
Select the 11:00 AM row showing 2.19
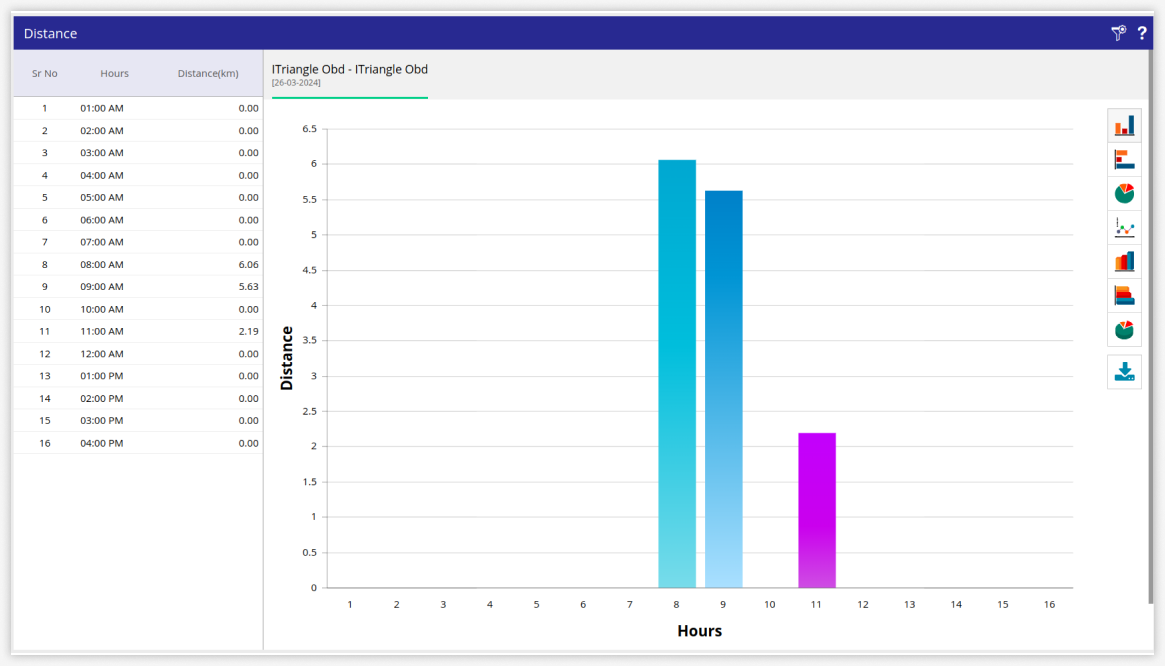pyautogui.click(x=138, y=331)
